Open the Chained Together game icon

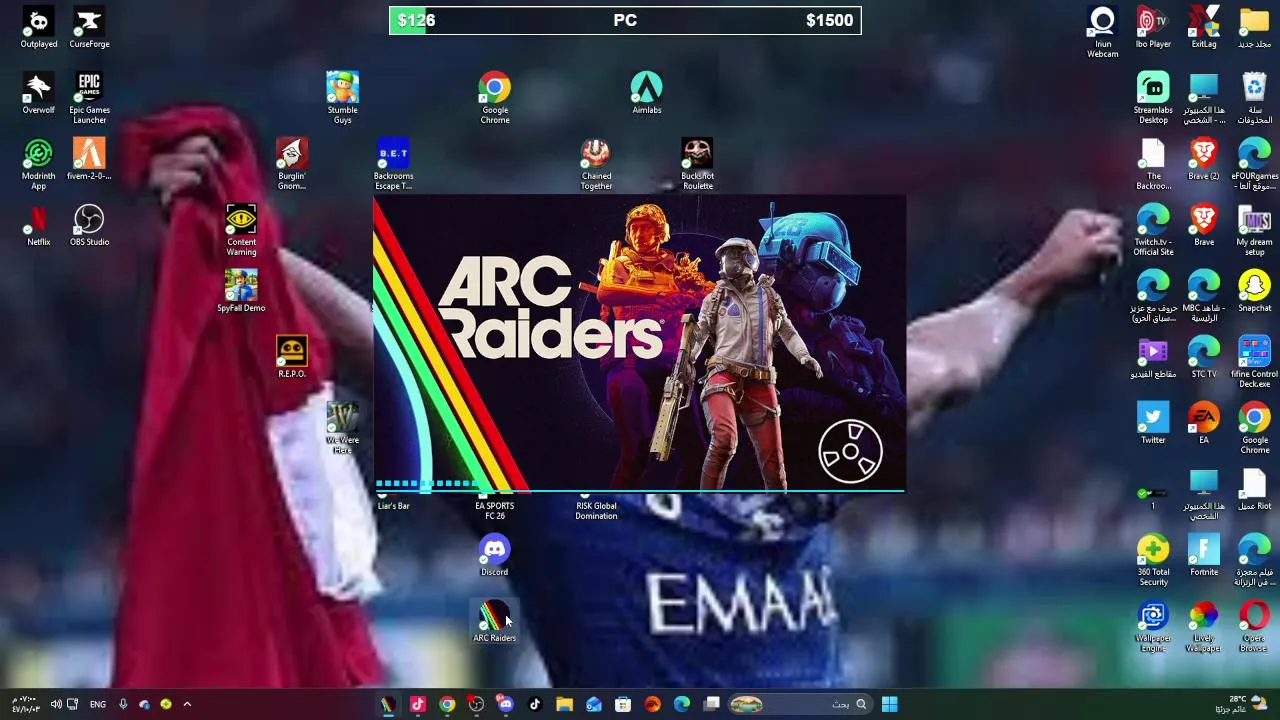pyautogui.click(x=596, y=164)
